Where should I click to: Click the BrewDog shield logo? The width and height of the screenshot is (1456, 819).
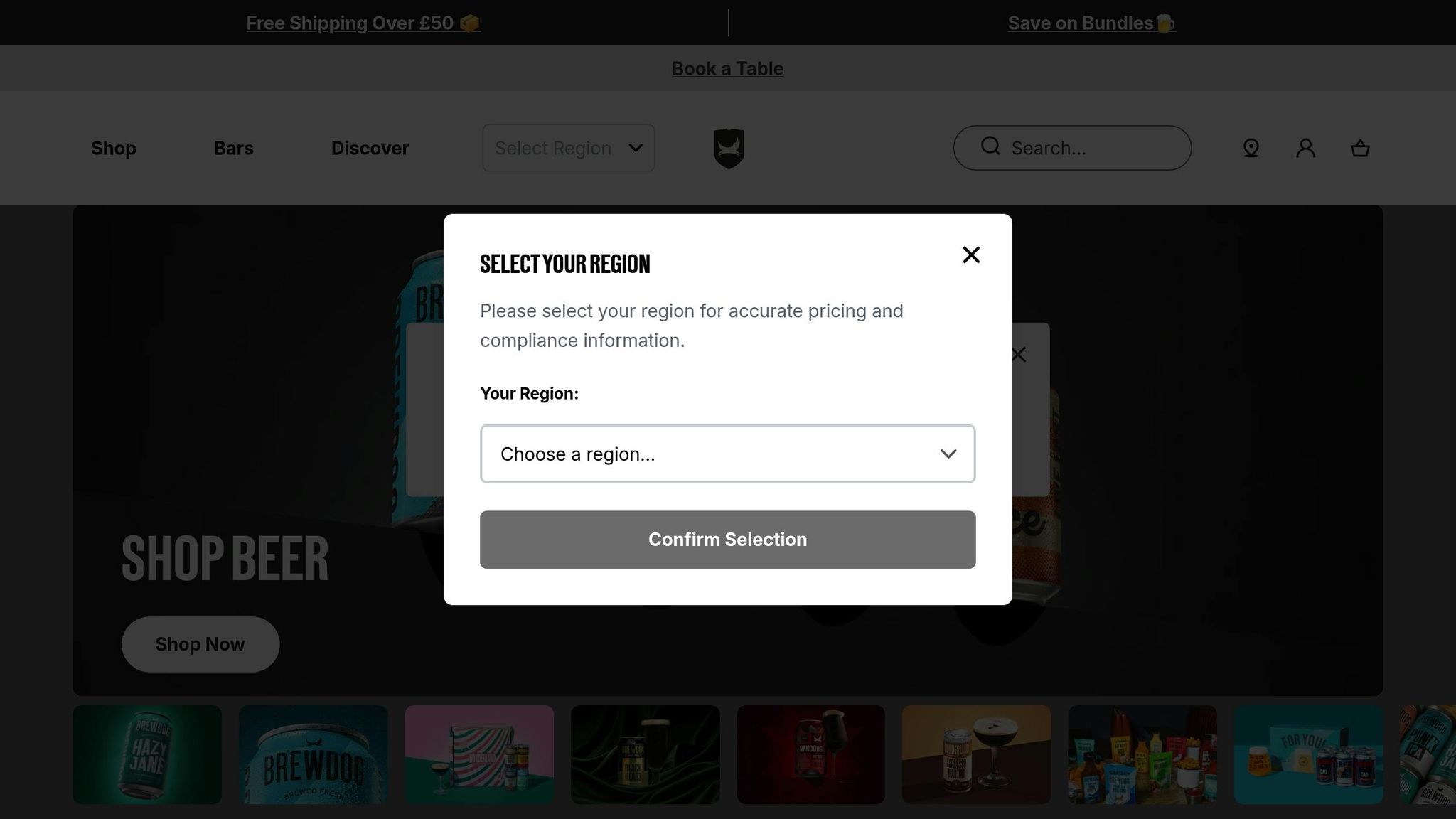click(729, 148)
